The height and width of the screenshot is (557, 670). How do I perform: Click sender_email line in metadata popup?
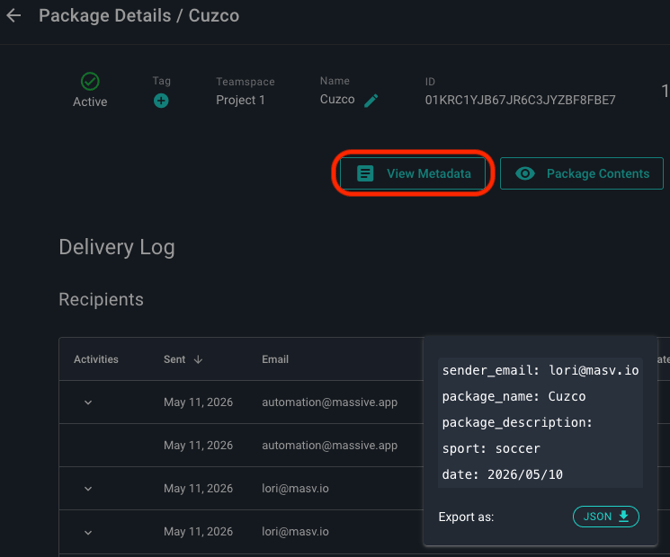(x=540, y=370)
